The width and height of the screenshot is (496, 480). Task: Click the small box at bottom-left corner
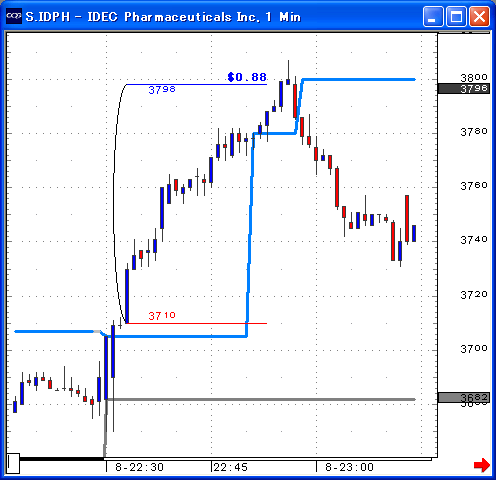tap(13, 463)
